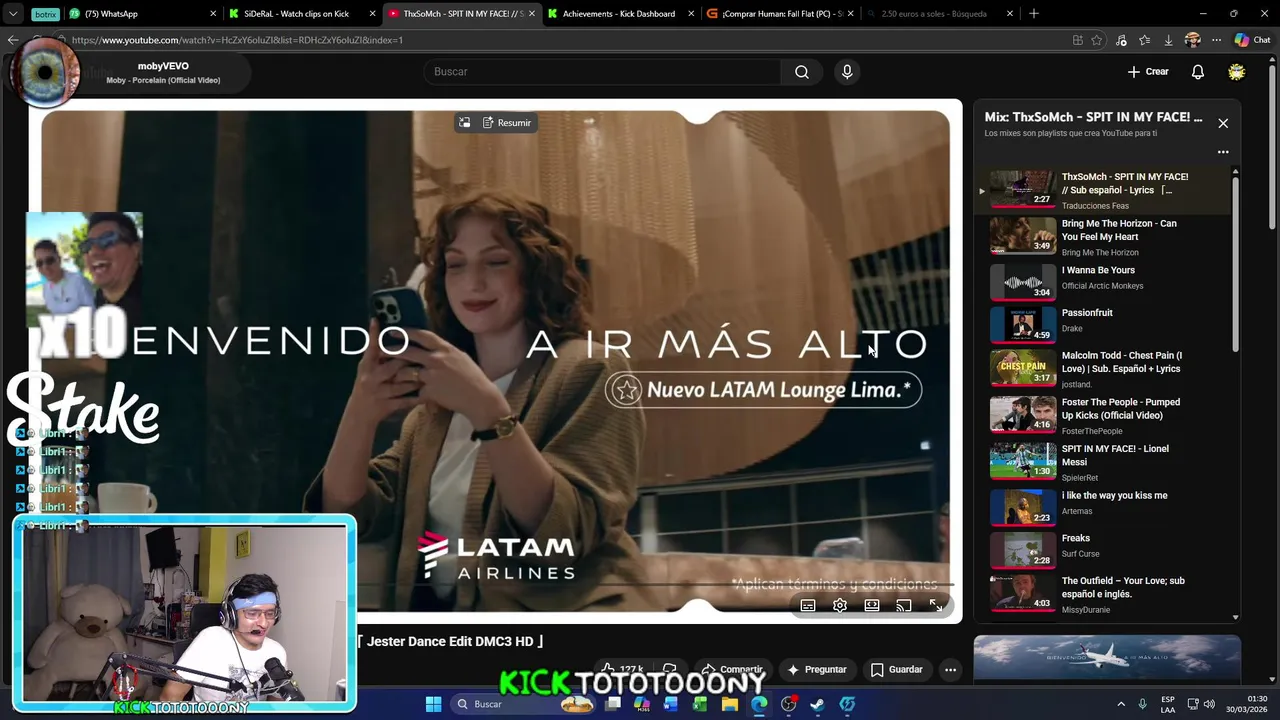Viewport: 1280px width, 720px height.
Task: Click the Resumir button above the video
Action: tap(507, 123)
